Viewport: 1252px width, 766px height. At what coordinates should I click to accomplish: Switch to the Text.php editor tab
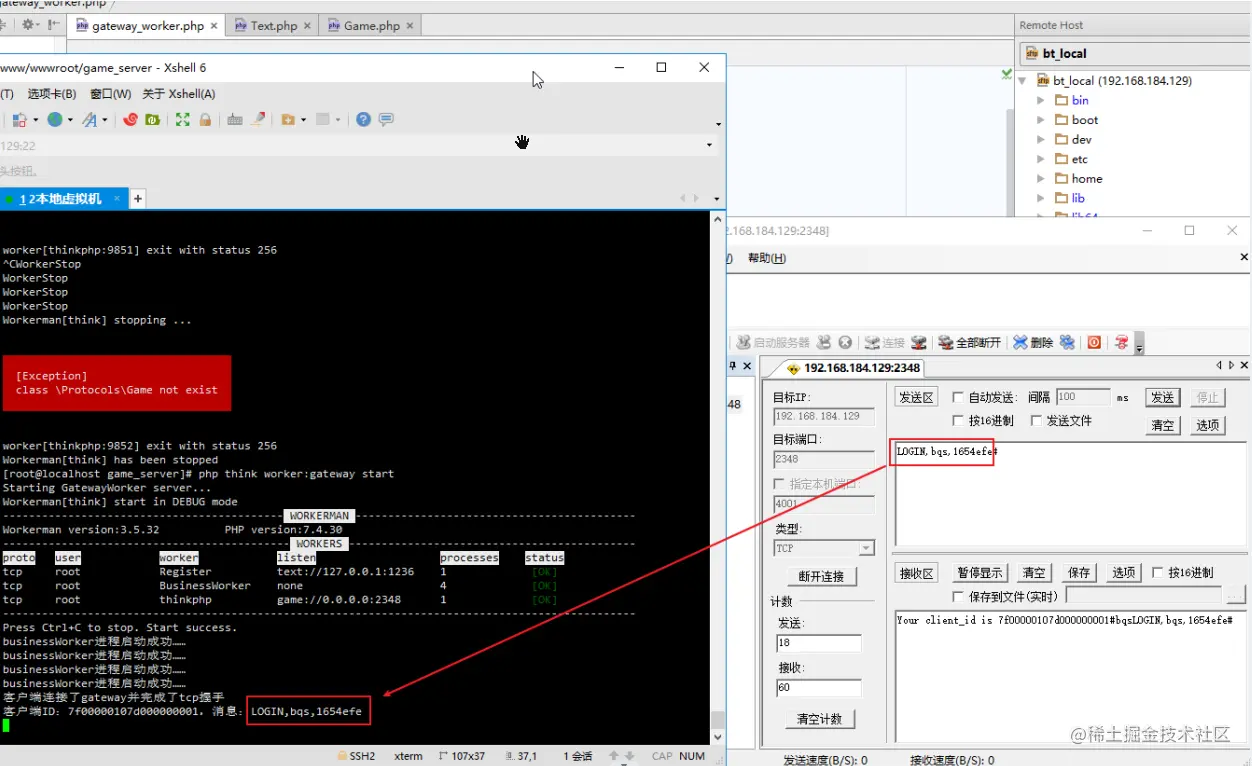click(273, 26)
